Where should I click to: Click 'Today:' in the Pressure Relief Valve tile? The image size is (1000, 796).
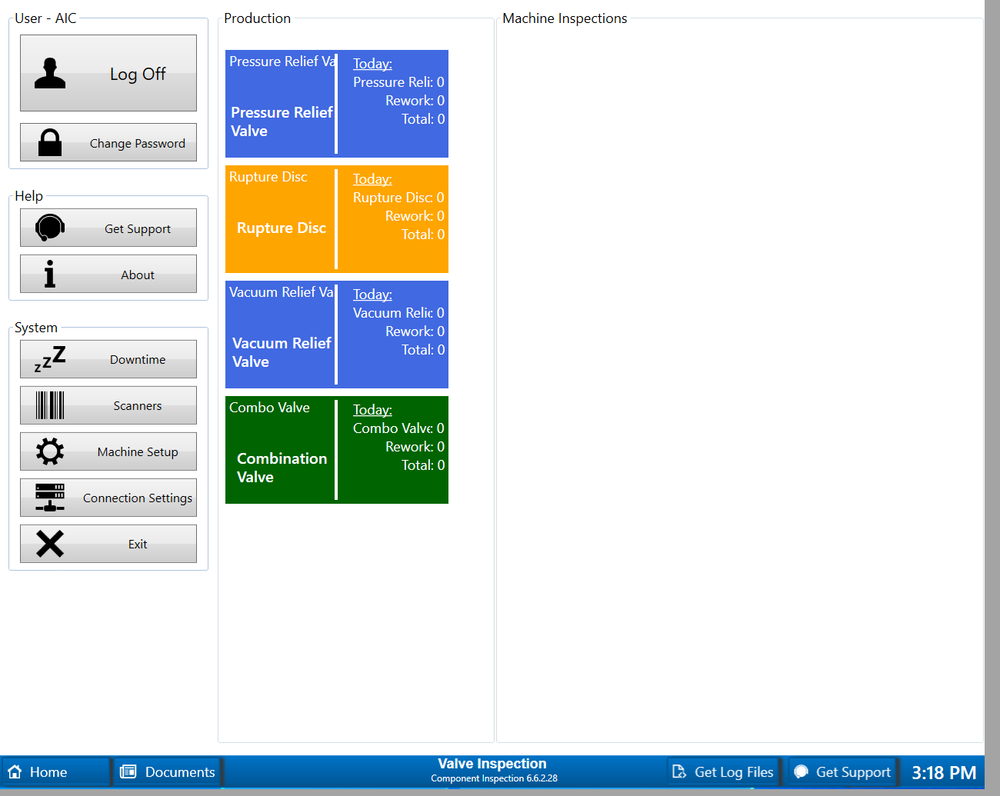coord(372,63)
